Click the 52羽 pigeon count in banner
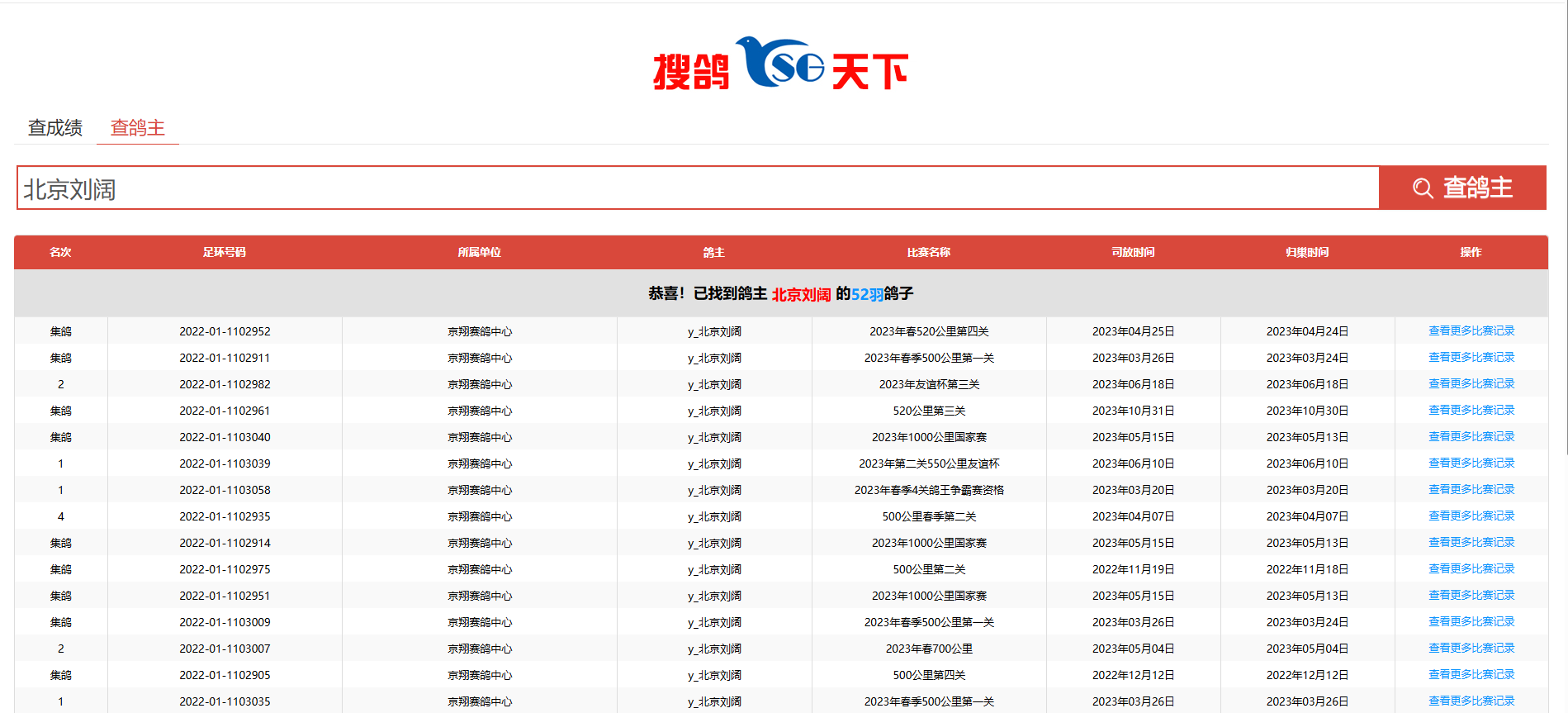1568x713 pixels. (x=867, y=295)
